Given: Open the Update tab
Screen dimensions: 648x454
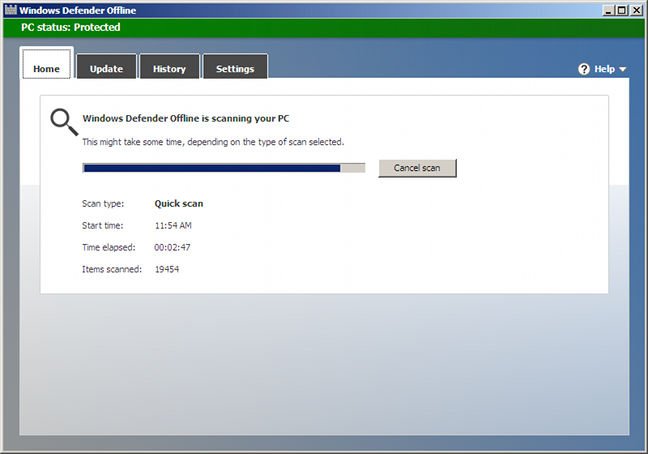Looking at the screenshot, I should click(x=106, y=66).
